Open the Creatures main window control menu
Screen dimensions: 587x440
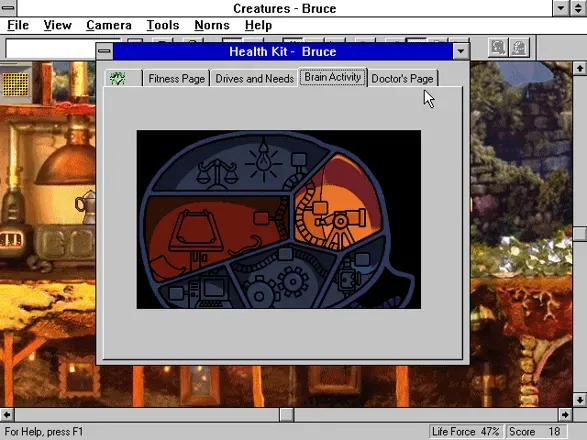(8, 8)
